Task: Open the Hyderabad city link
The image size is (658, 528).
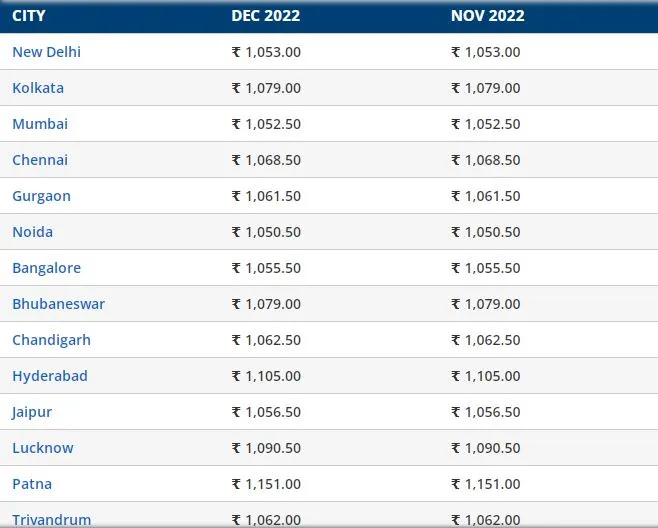Action: (x=50, y=376)
